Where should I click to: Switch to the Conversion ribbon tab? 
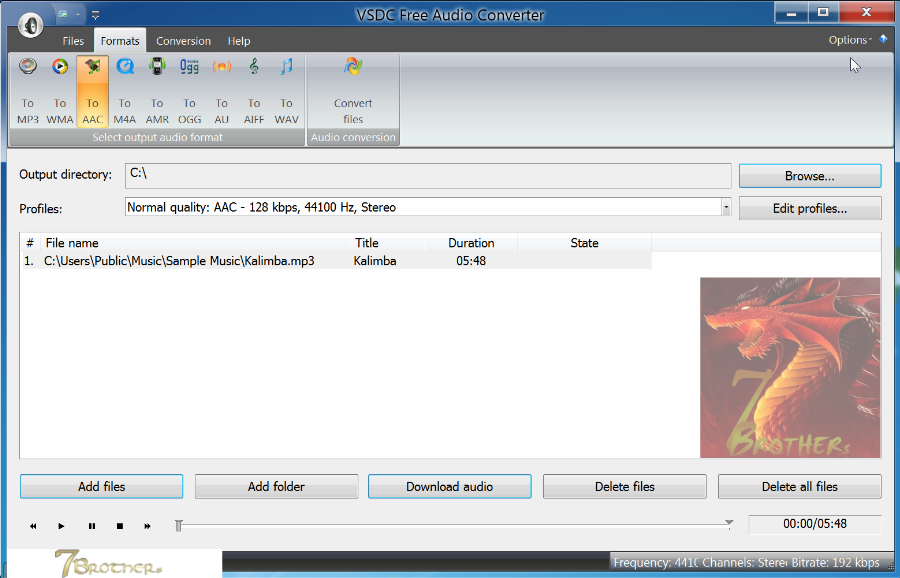183,41
